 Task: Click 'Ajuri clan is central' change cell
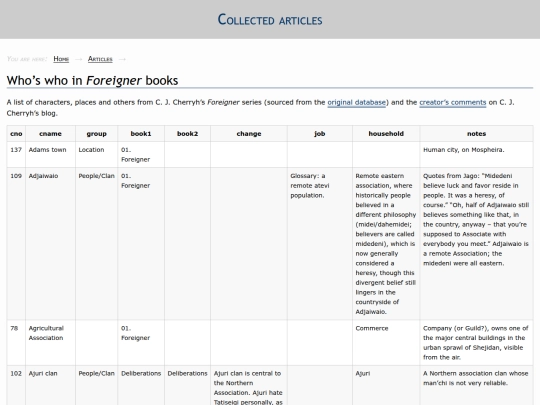point(249,385)
